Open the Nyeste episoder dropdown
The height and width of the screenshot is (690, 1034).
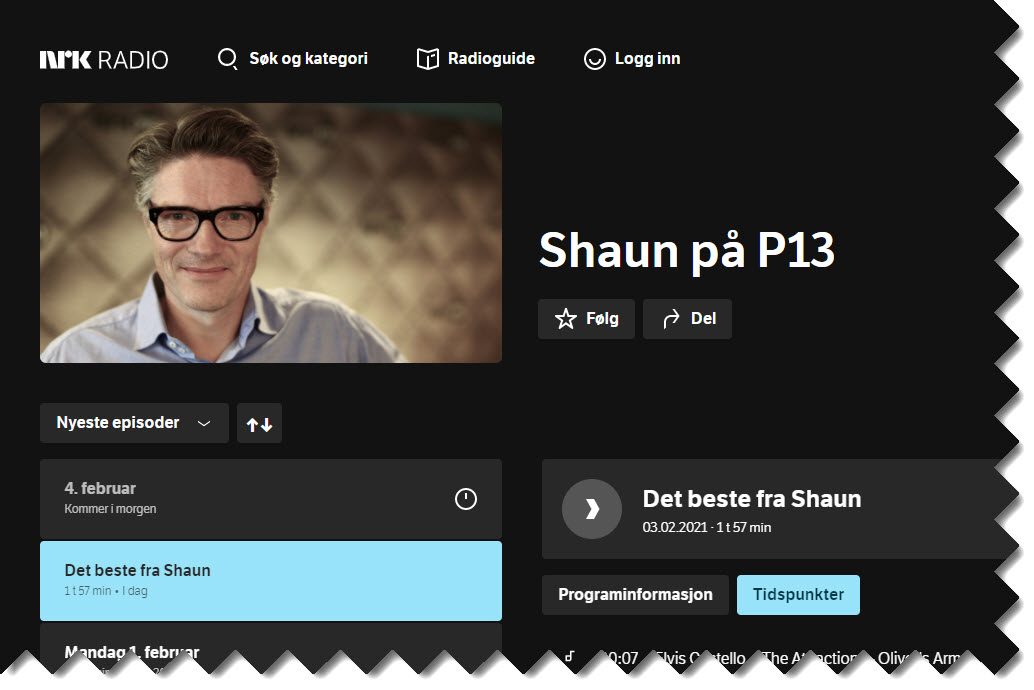tap(134, 423)
